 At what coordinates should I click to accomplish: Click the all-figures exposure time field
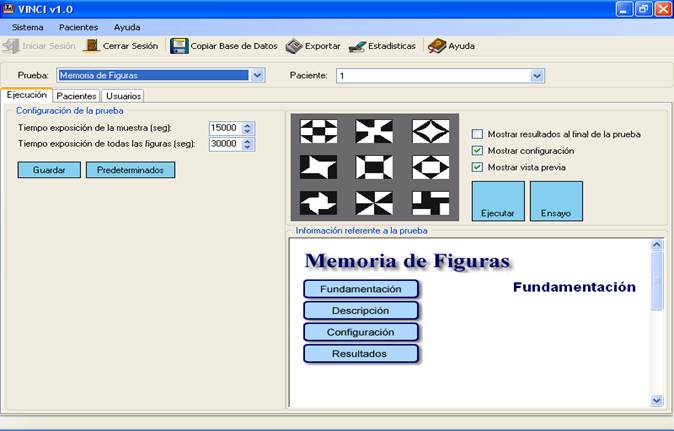coord(224,143)
